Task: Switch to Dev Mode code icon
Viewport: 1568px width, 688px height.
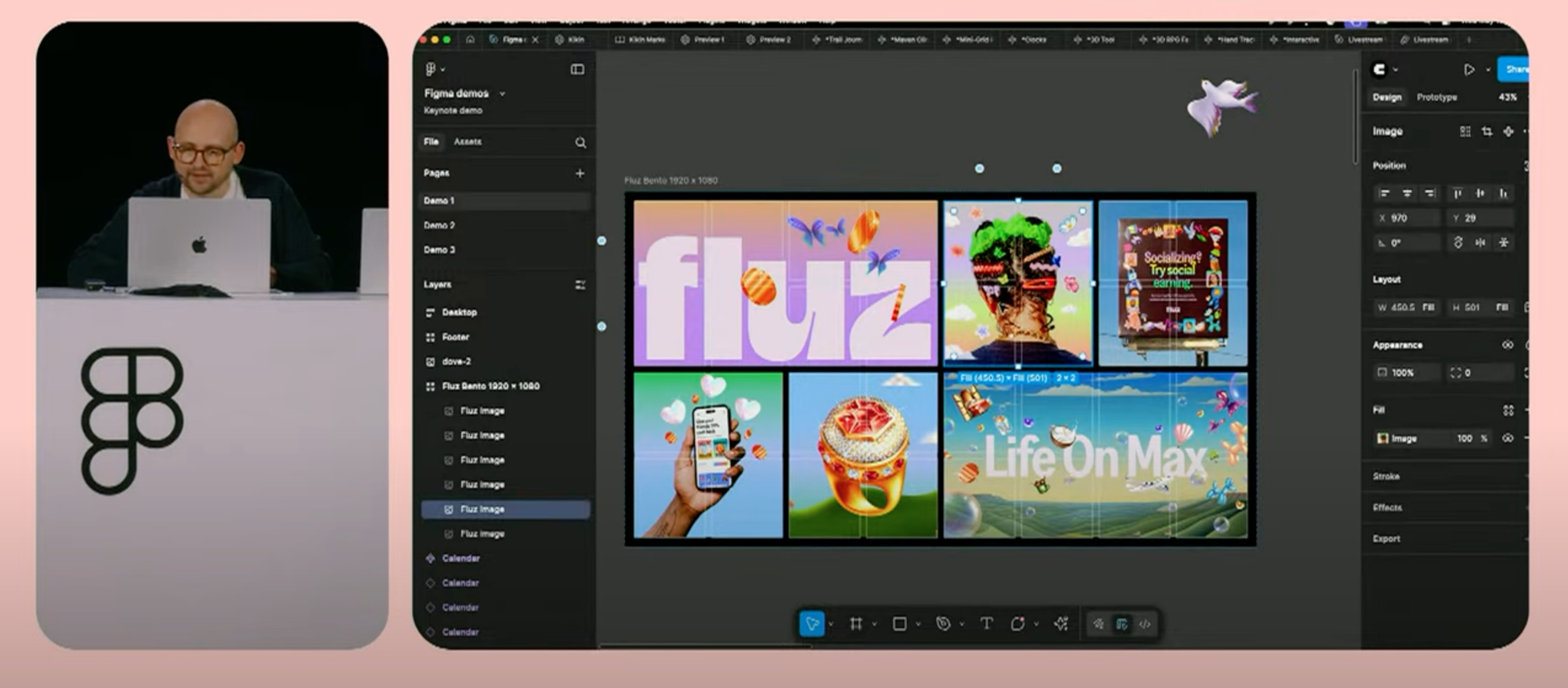Action: 1145,624
